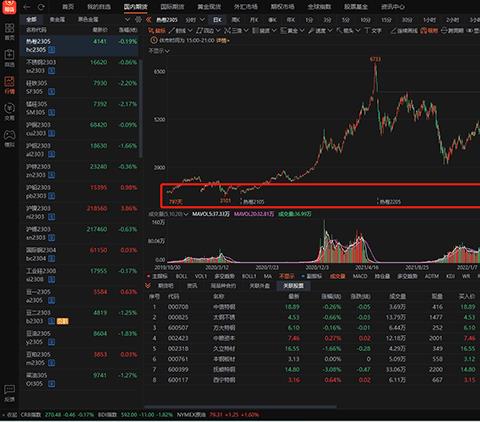Toggle main indicator 不显示 option
Viewport: 480px width, 422px height.
point(287,276)
